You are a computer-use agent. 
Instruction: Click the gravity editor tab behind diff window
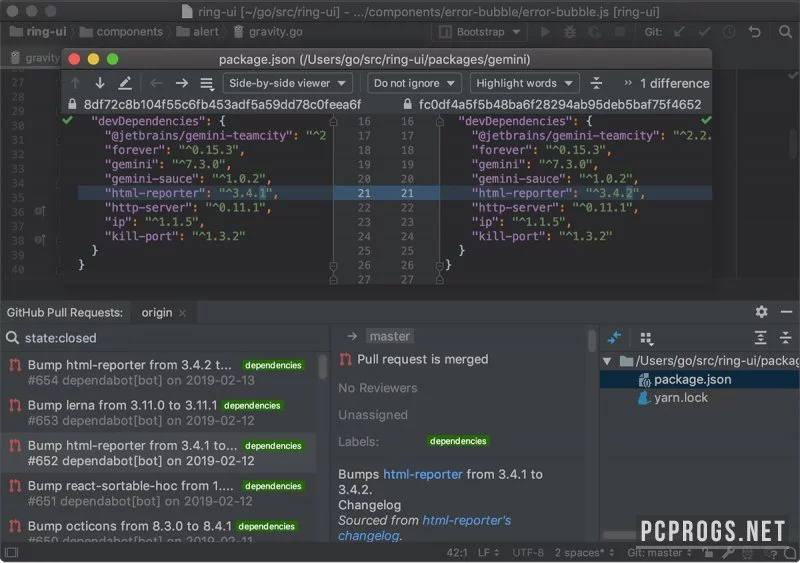click(x=35, y=58)
